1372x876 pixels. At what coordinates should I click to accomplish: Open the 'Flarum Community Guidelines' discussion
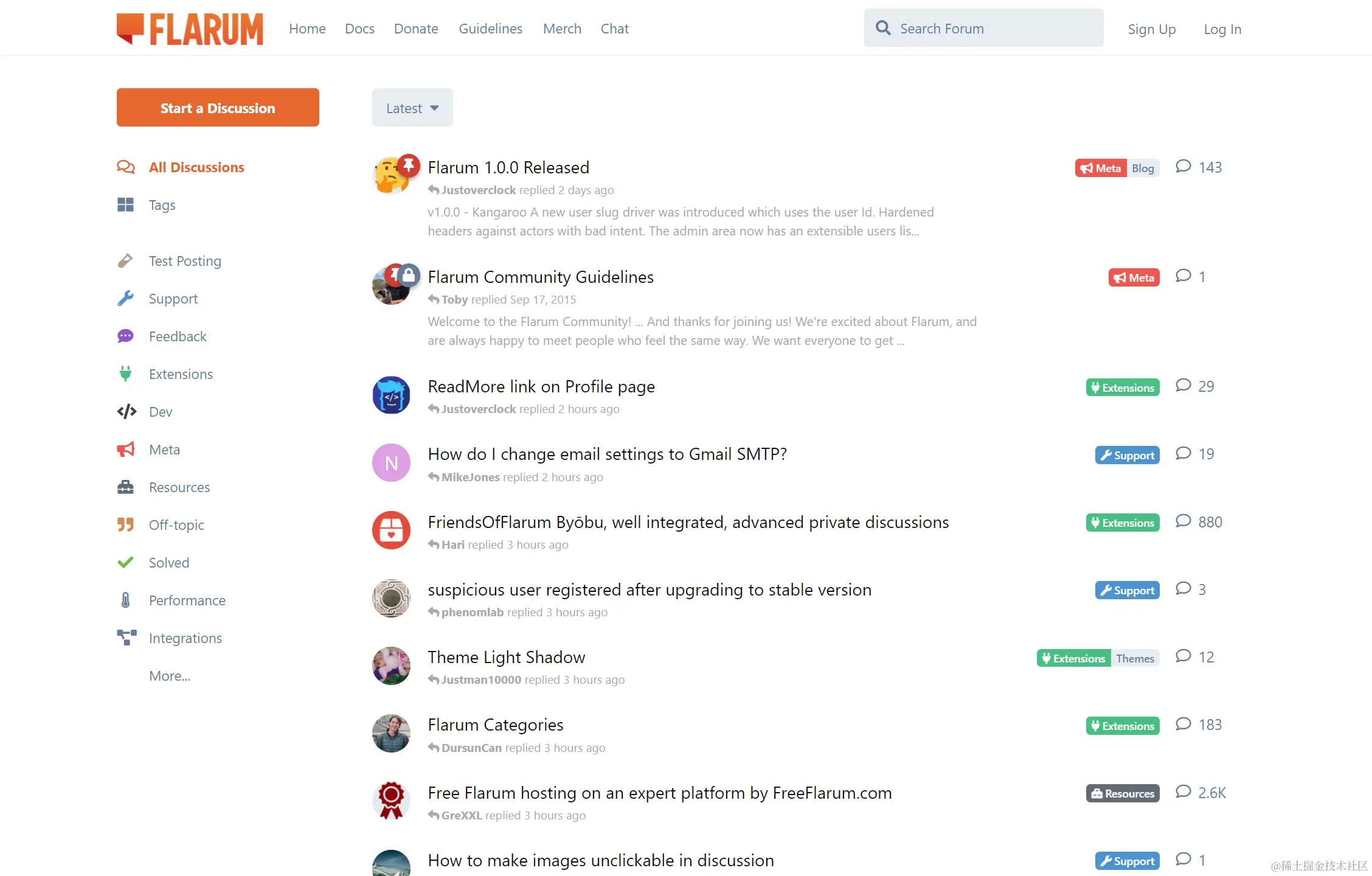pos(541,277)
